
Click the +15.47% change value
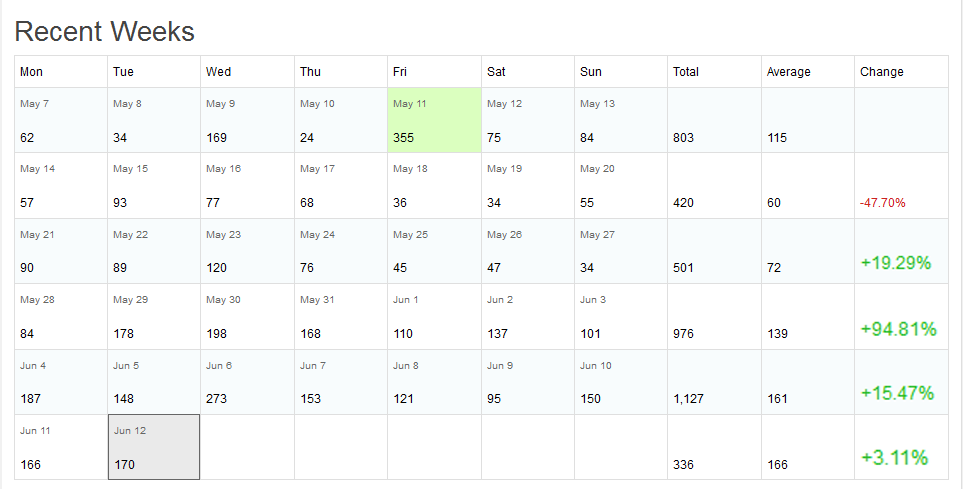[x=898, y=393]
